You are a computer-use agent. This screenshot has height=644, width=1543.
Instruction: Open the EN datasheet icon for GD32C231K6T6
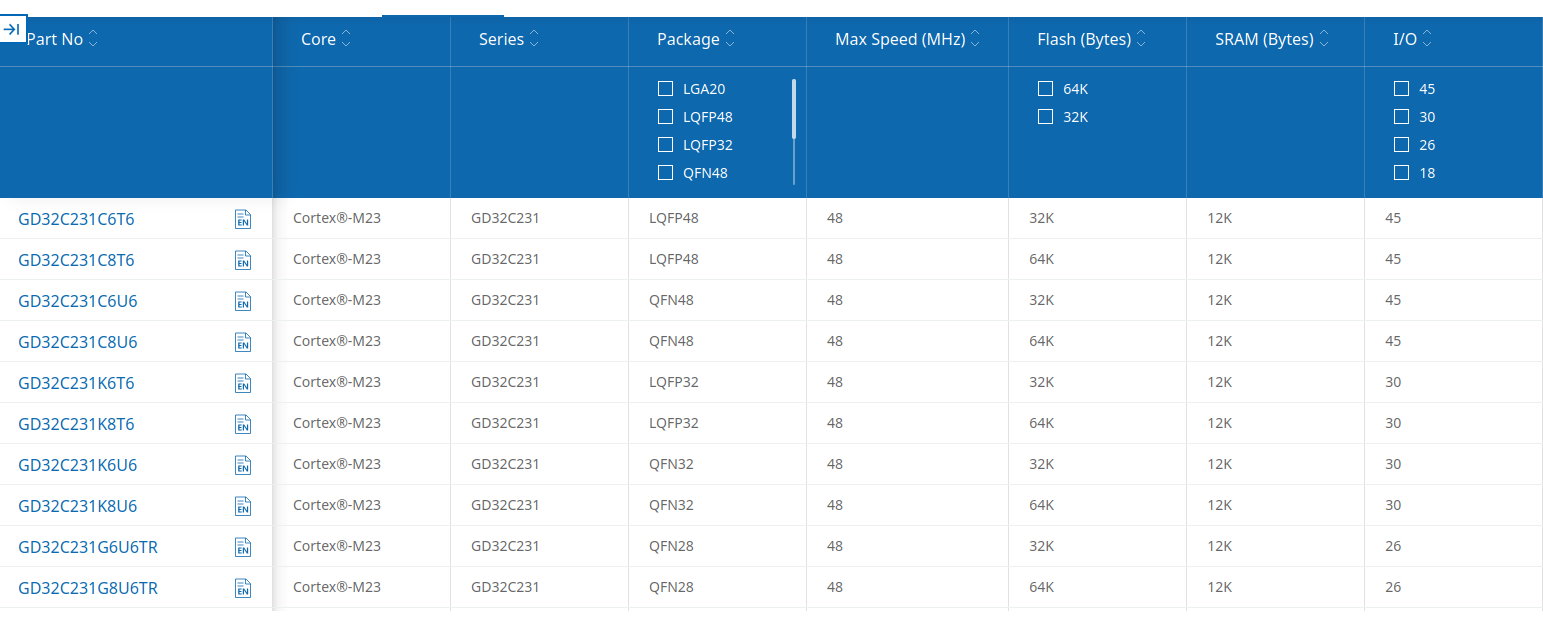pos(242,383)
